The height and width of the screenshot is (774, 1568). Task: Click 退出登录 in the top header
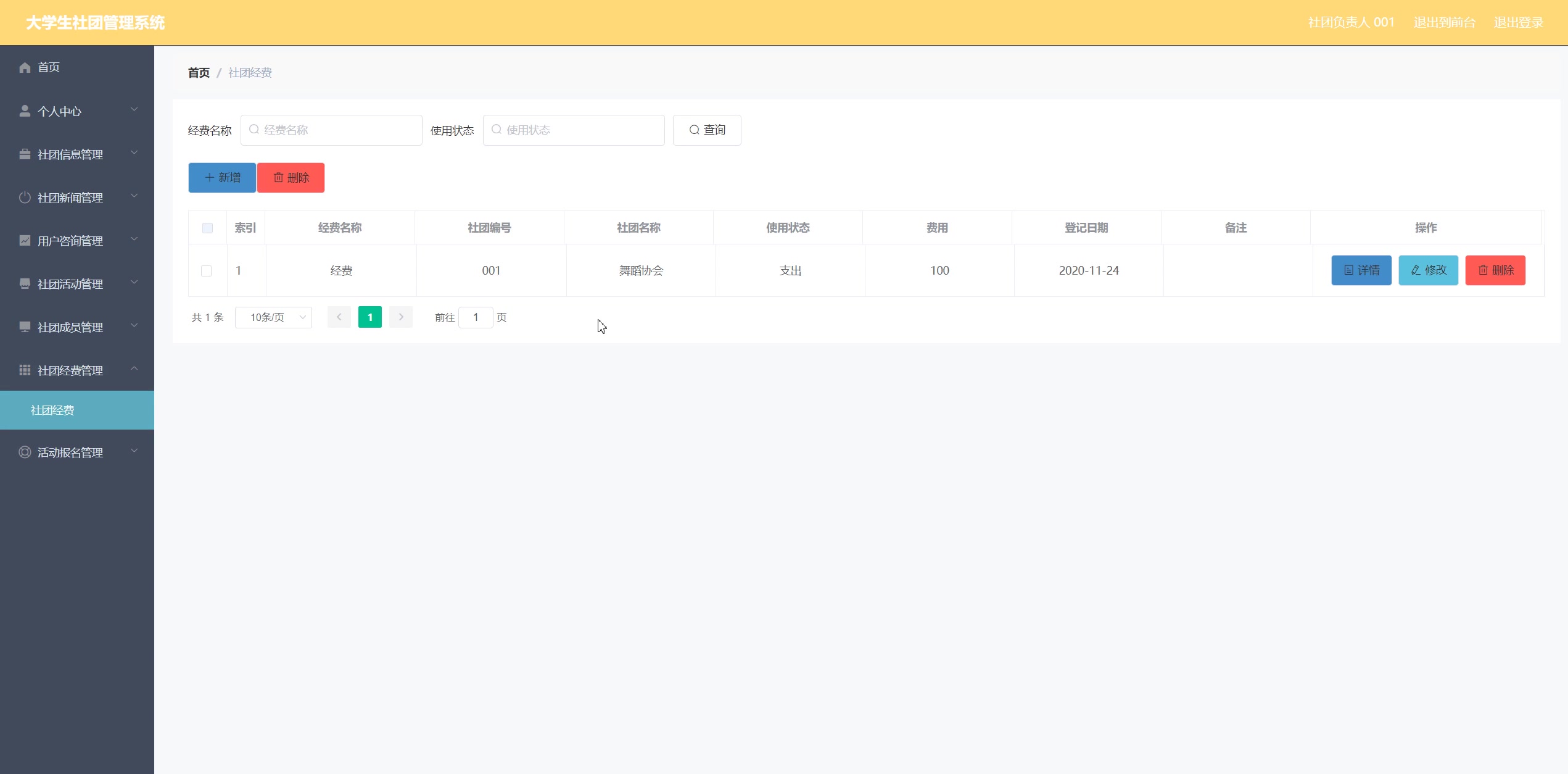(x=1518, y=23)
